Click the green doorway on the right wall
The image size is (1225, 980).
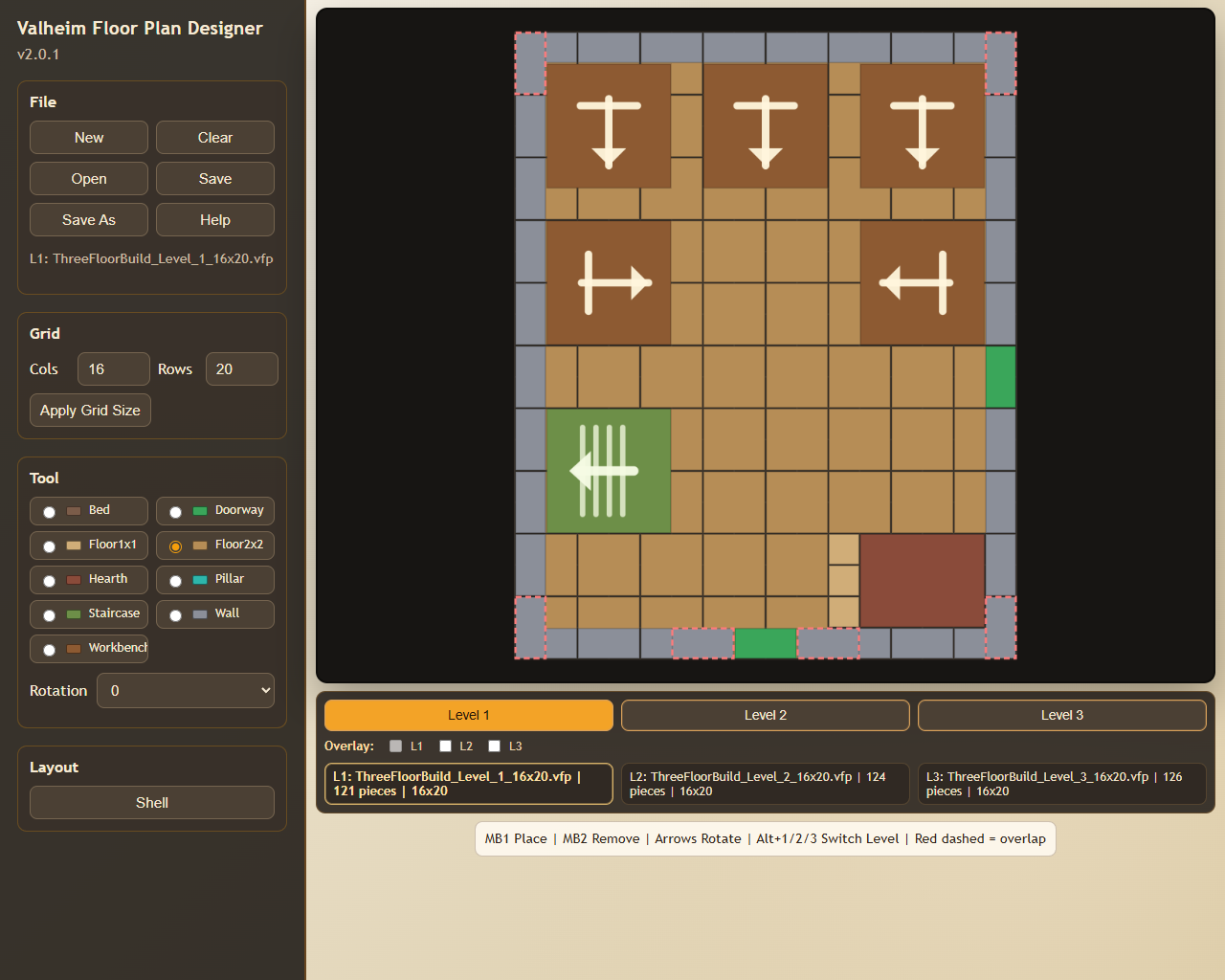coord(1000,377)
